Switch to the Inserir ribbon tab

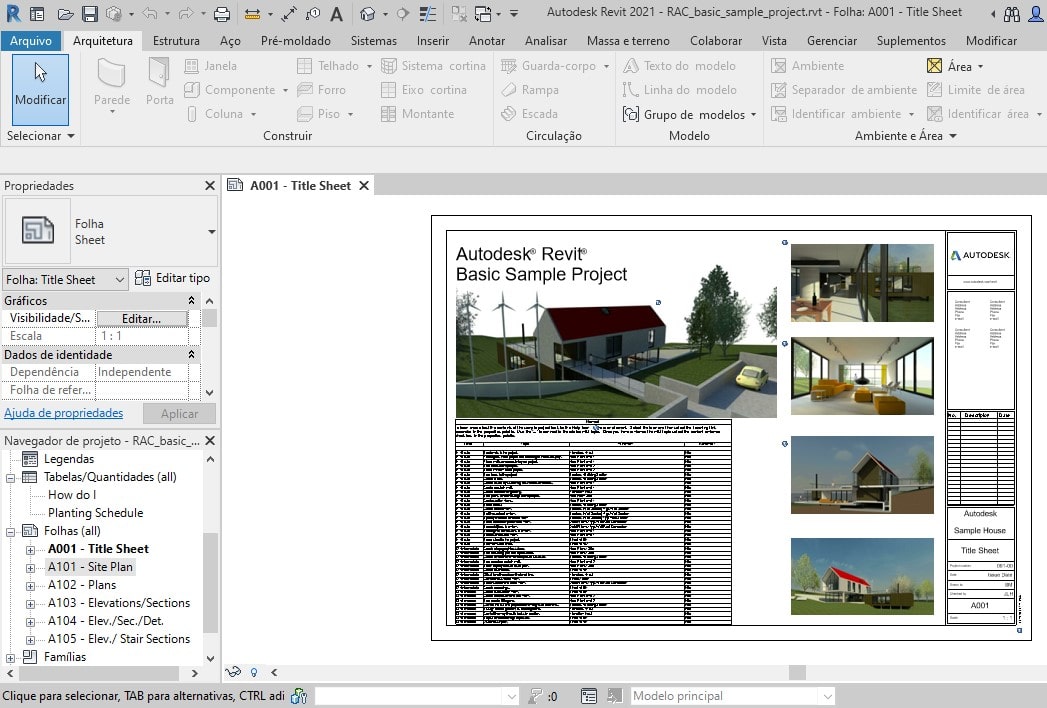pos(432,41)
